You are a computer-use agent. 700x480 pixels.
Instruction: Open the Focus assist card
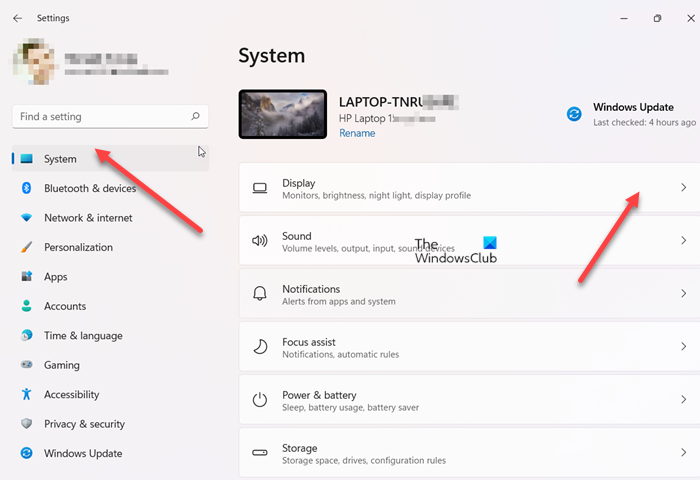pos(469,346)
